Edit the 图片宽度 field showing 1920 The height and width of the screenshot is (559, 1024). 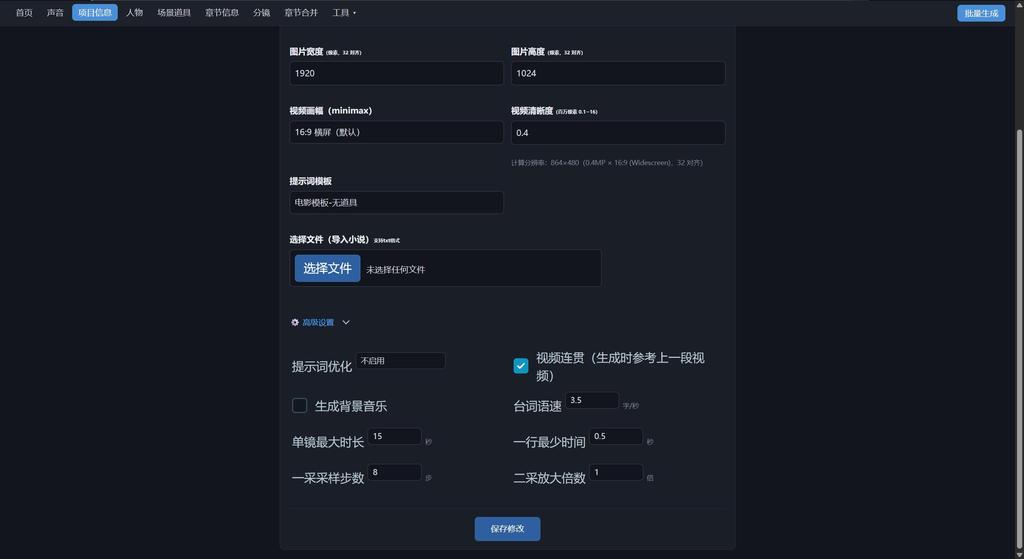point(396,73)
